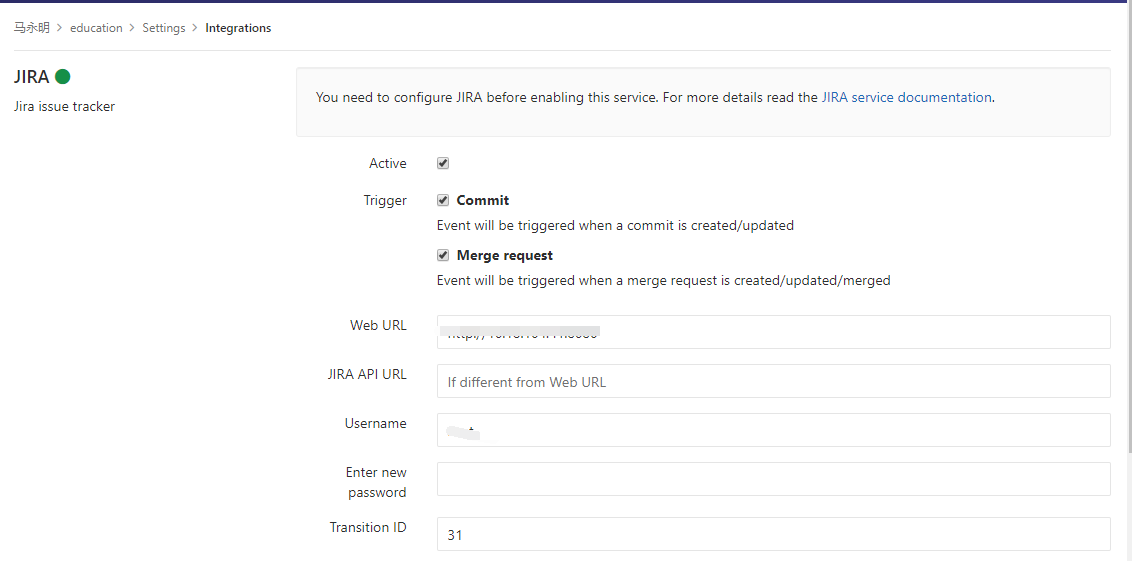
Task: Click the Enter new password field
Action: (x=773, y=479)
